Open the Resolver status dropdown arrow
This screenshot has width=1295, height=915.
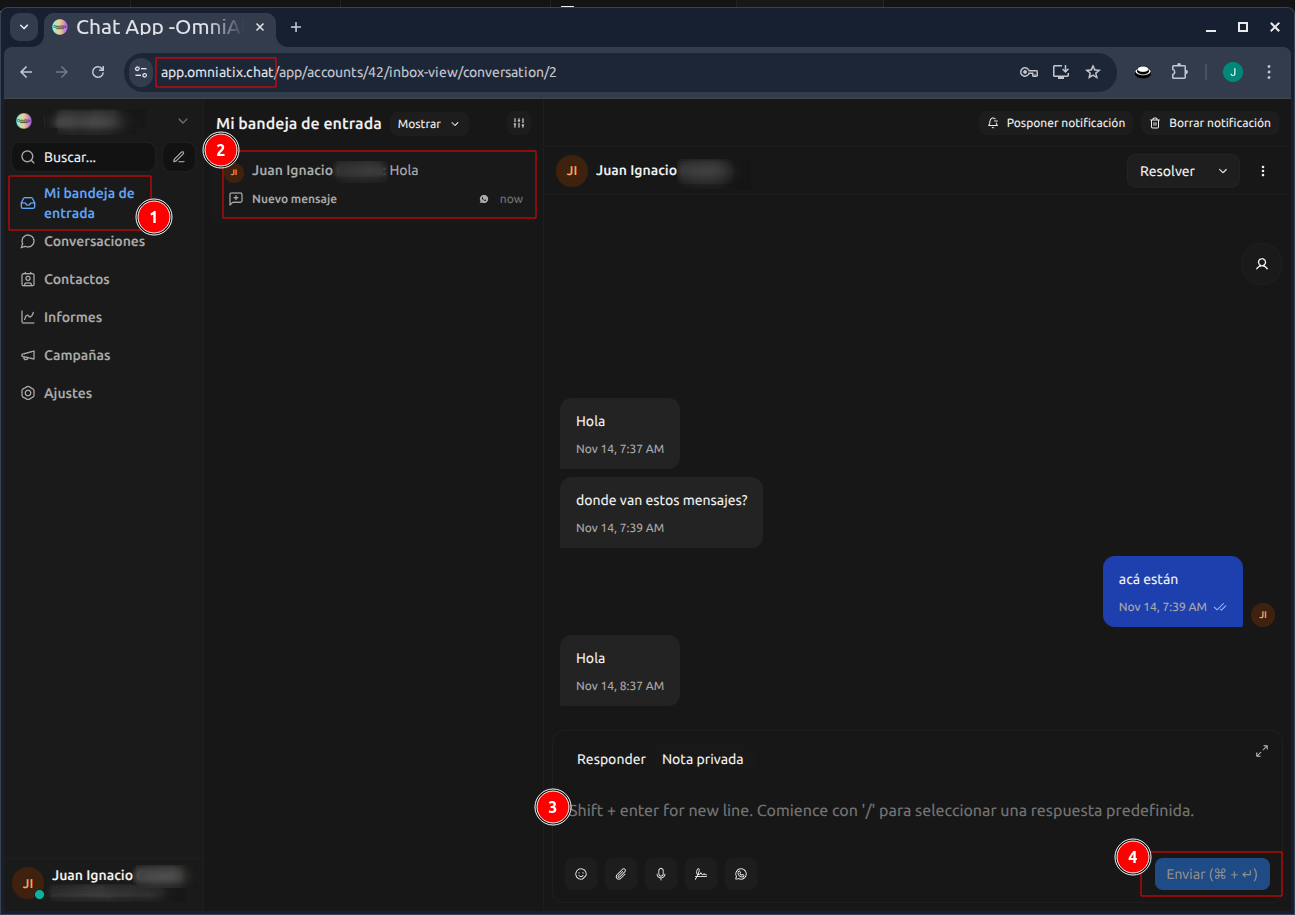[x=1222, y=171]
